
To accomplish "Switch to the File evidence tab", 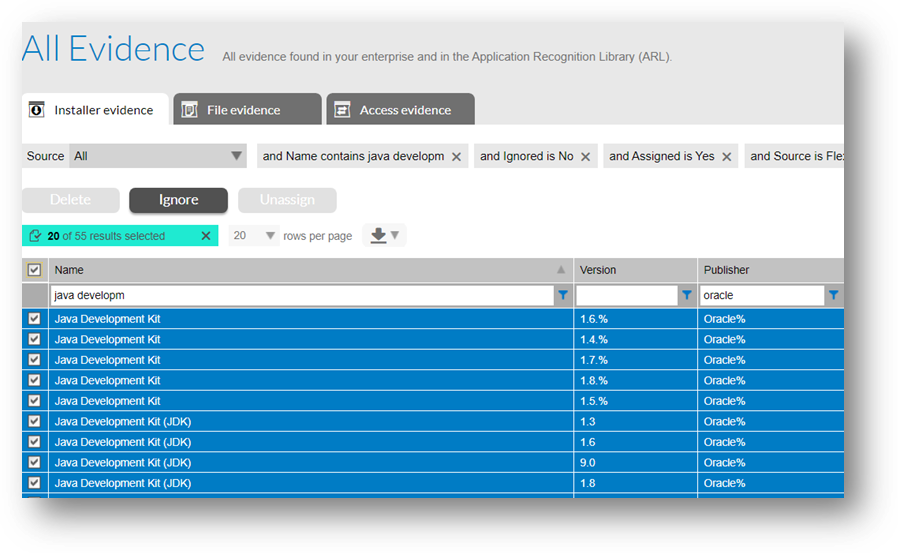I will click(247, 109).
